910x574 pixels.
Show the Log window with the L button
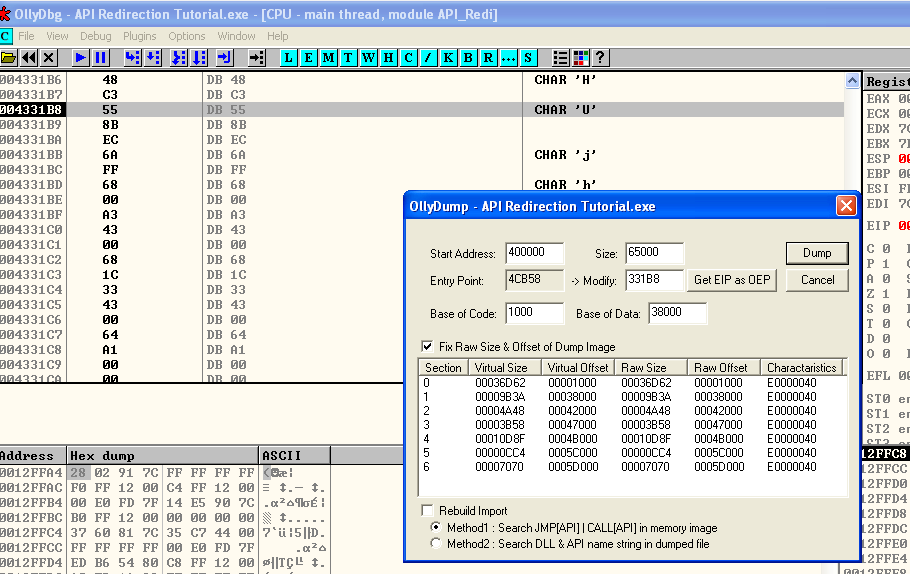(288, 57)
